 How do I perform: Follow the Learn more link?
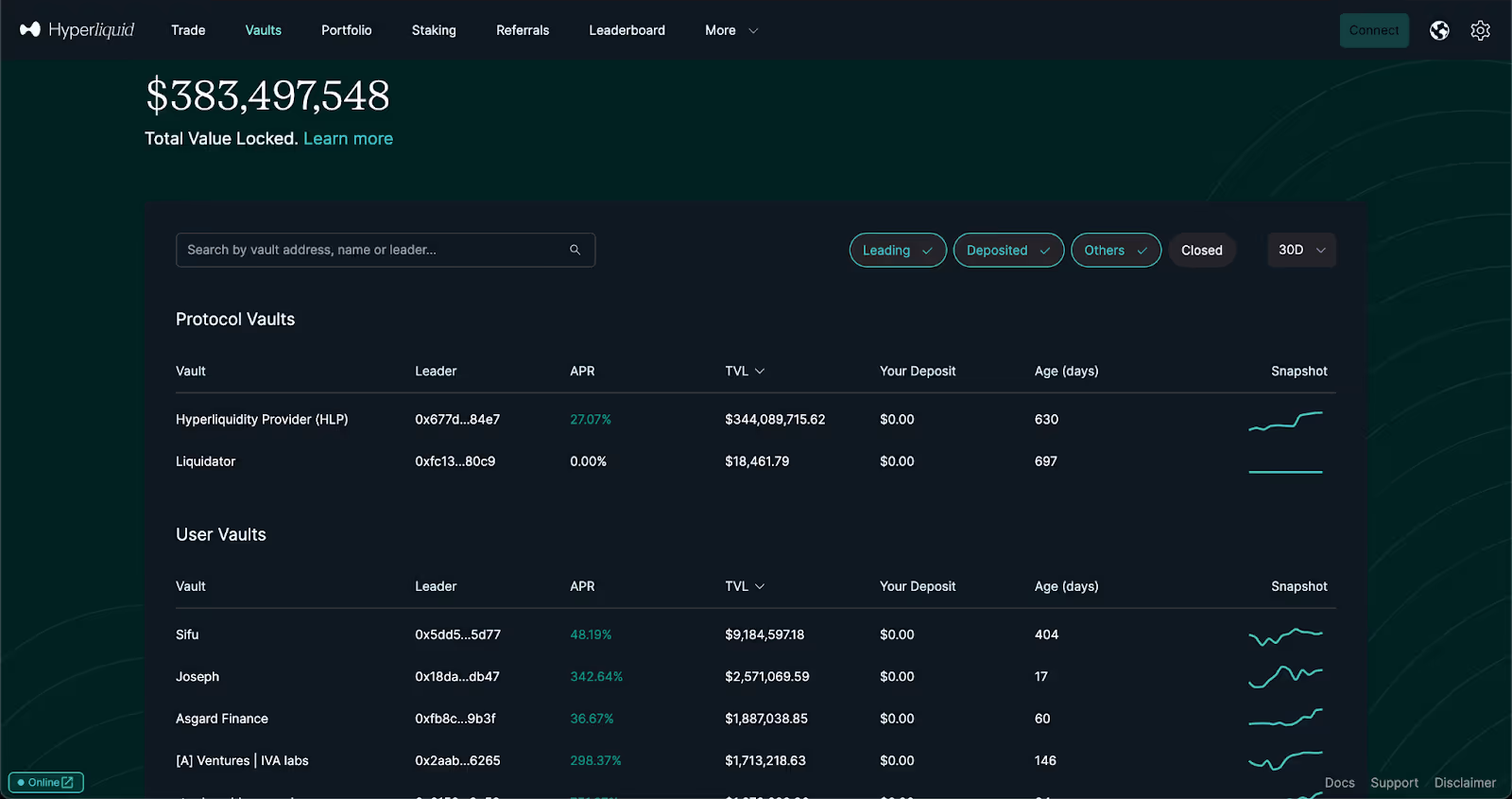pos(348,138)
